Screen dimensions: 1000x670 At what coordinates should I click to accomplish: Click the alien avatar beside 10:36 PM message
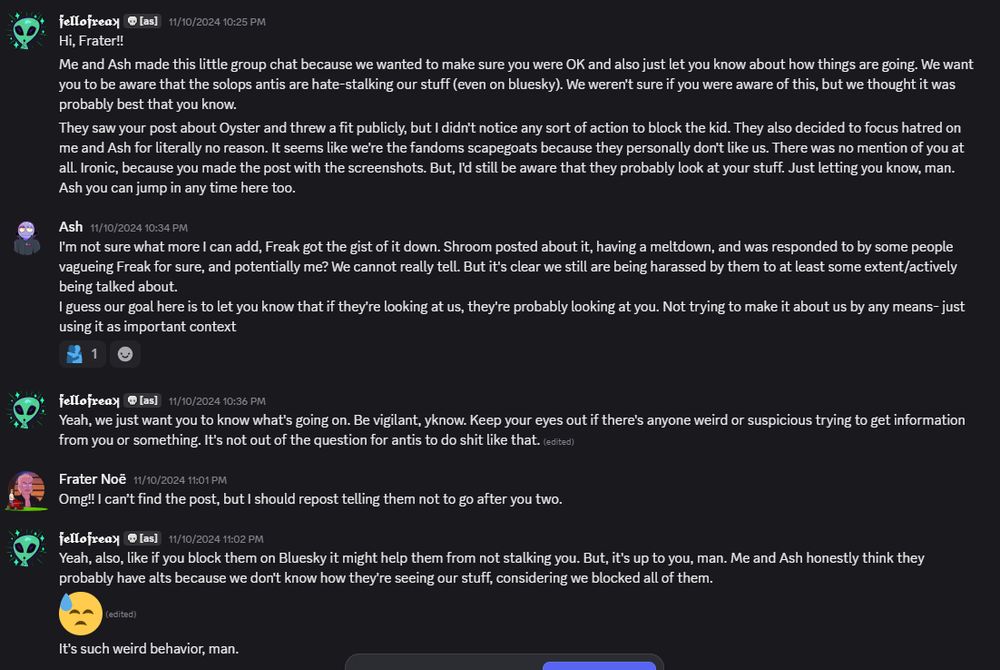click(x=26, y=410)
